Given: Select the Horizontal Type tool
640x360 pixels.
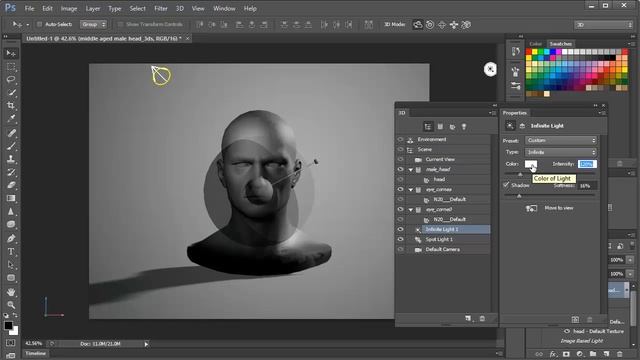Looking at the screenshot, I should [x=11, y=252].
